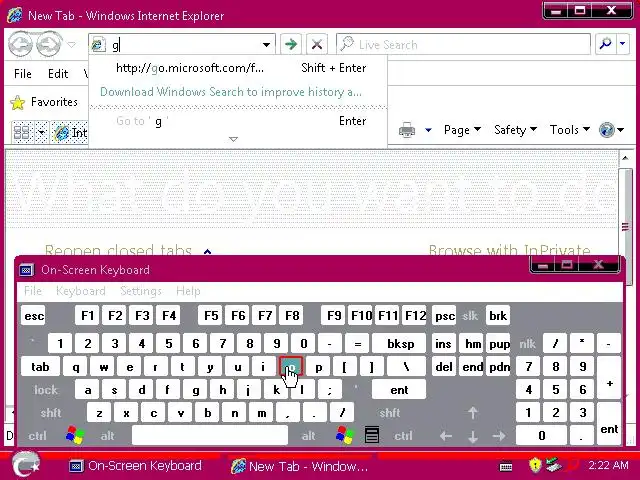Open the recent pages dropdown arrow

[x=72, y=44]
